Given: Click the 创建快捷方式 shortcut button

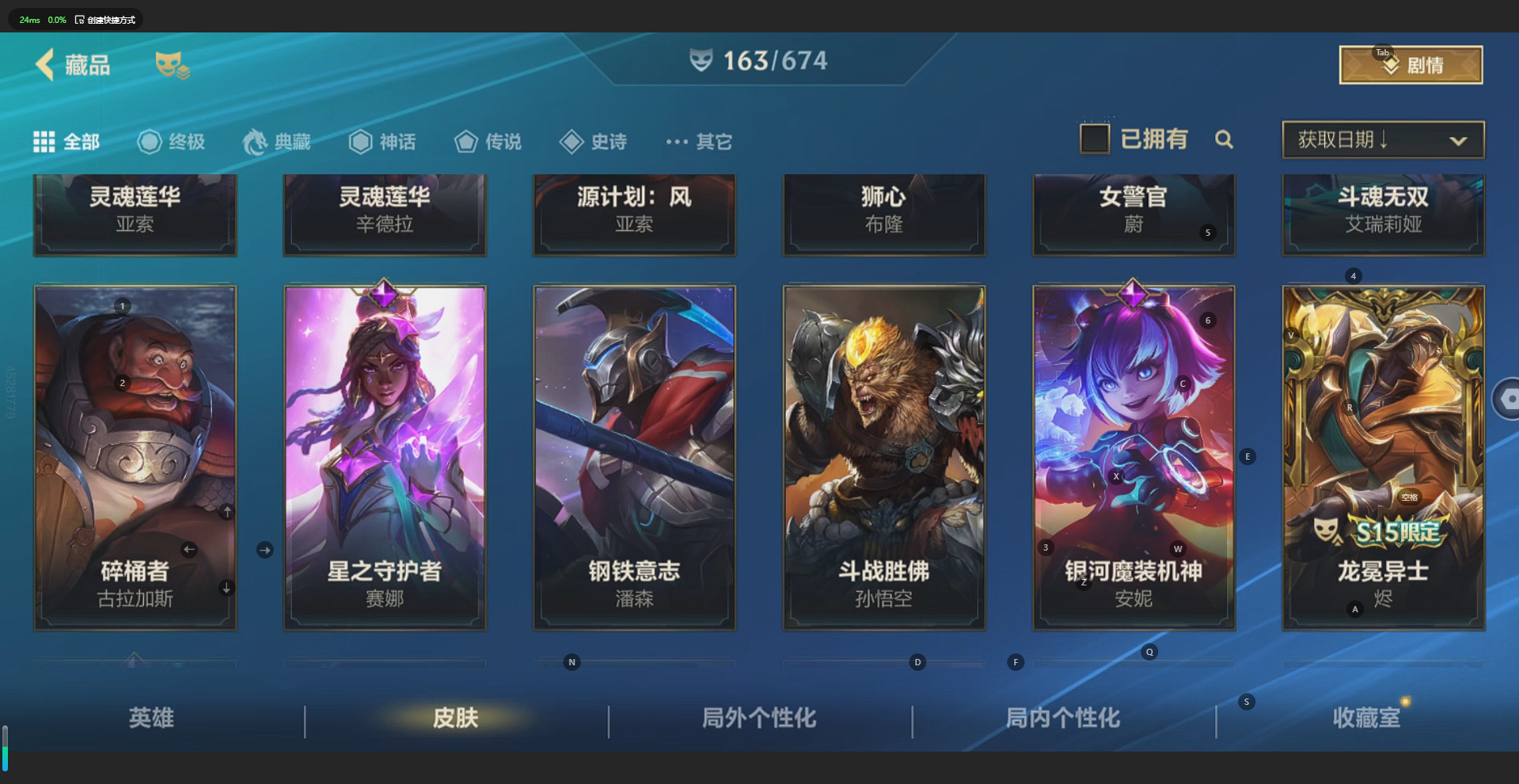Looking at the screenshot, I should pyautogui.click(x=105, y=20).
